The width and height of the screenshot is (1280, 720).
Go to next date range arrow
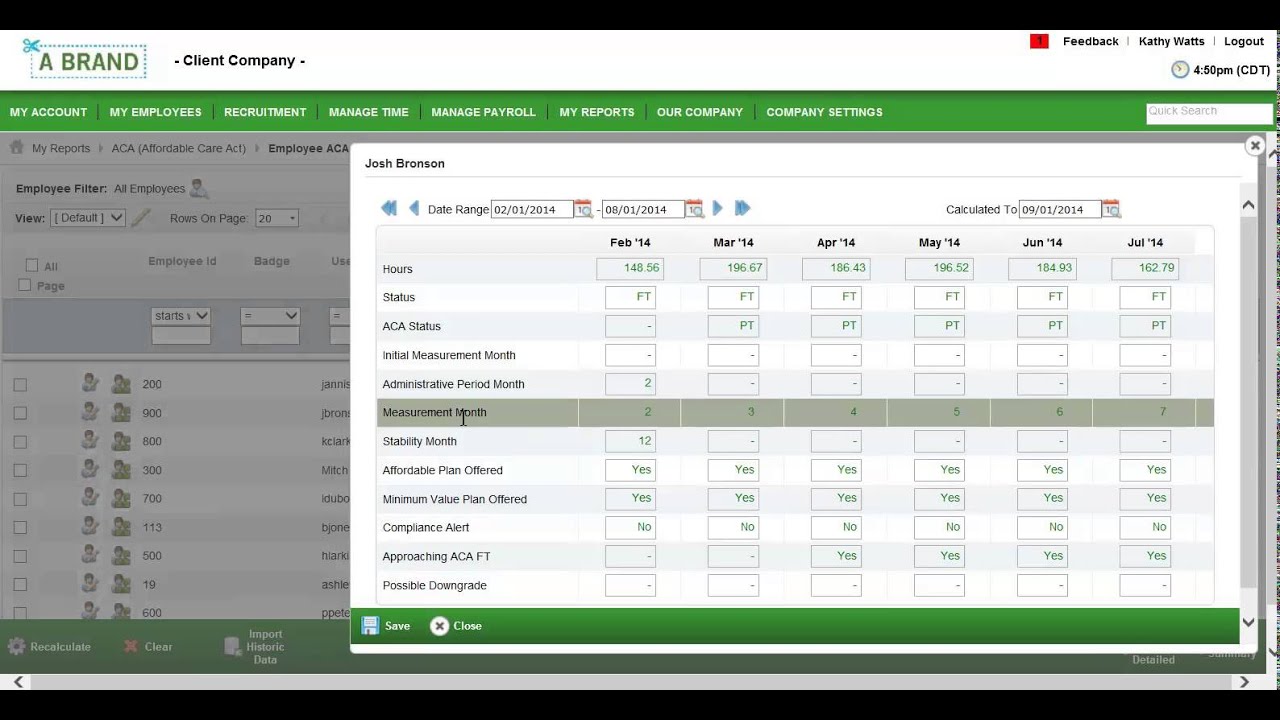tap(717, 208)
